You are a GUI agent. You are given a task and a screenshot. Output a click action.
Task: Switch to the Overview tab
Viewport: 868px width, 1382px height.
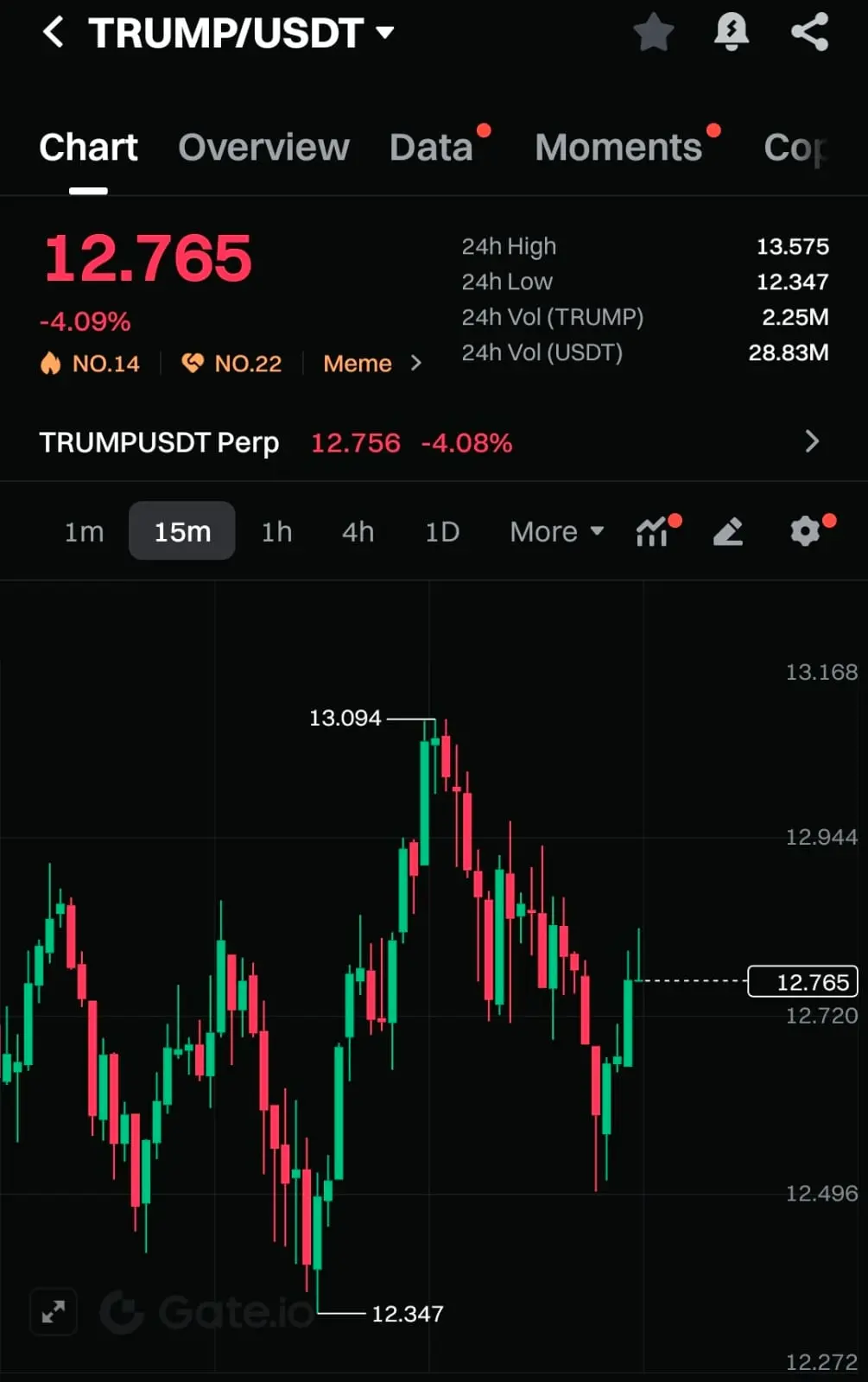pos(263,148)
